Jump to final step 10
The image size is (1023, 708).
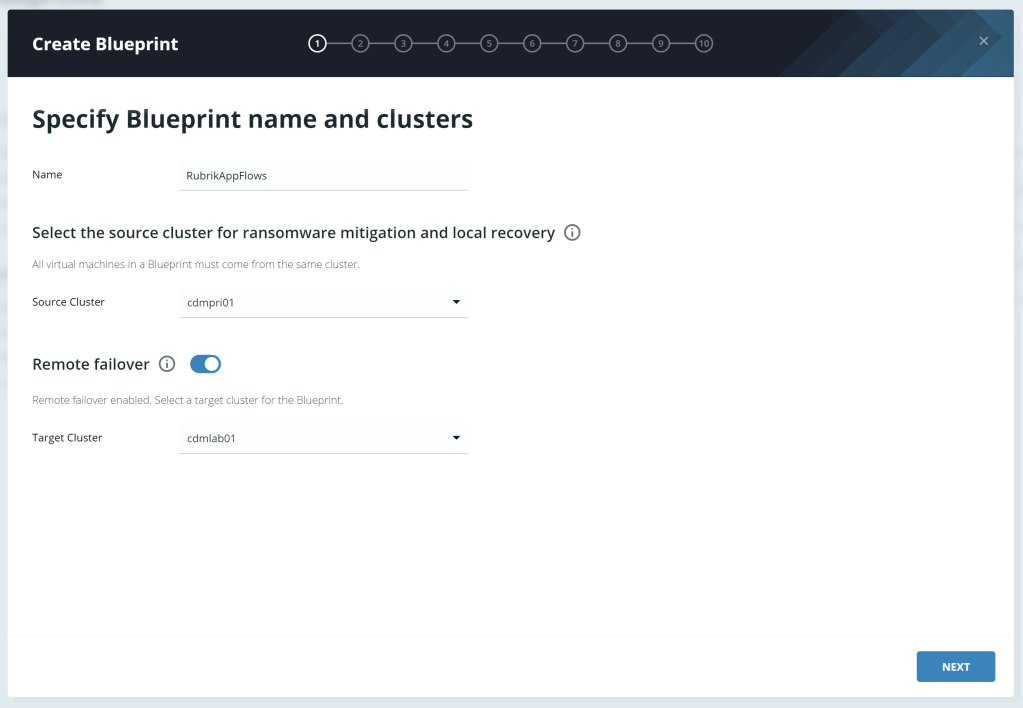(x=704, y=44)
